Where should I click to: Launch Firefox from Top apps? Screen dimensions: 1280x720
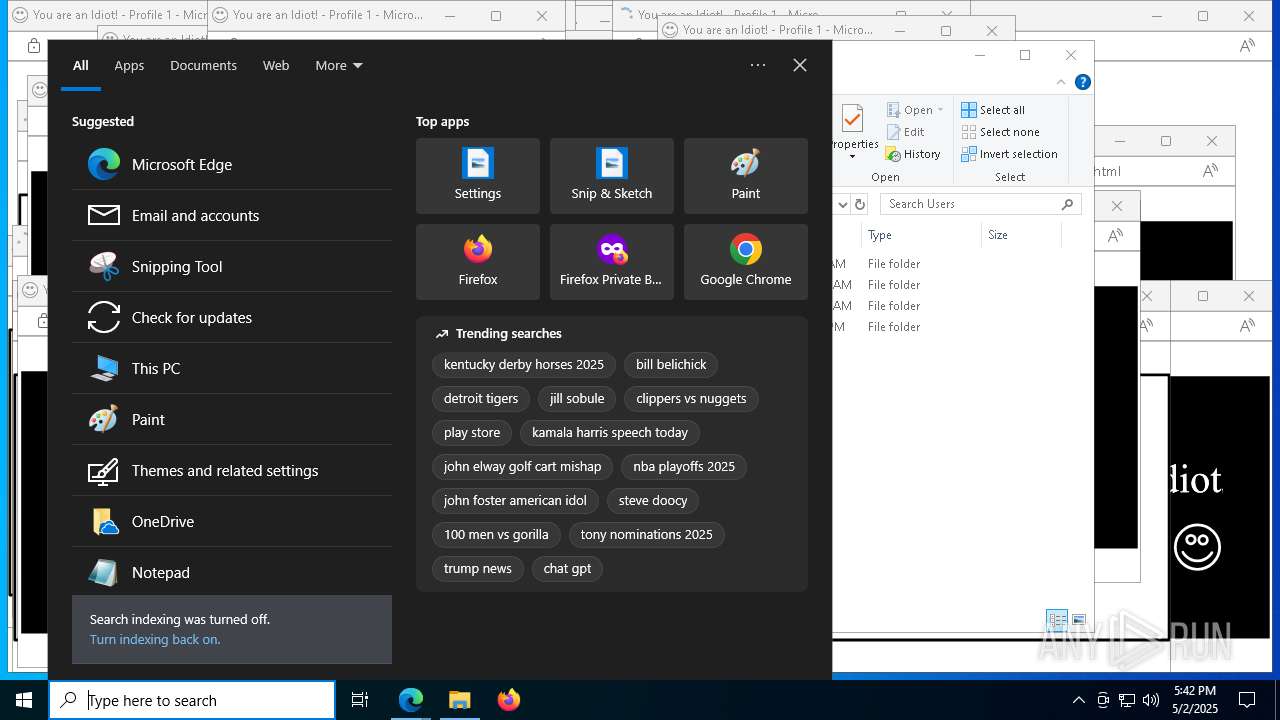[x=478, y=262]
